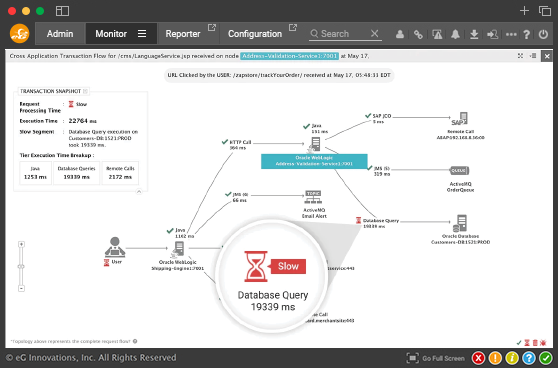Viewport: 558px width, 368px height.
Task: Click the large hourglass slow icon
Action: [x=256, y=267]
